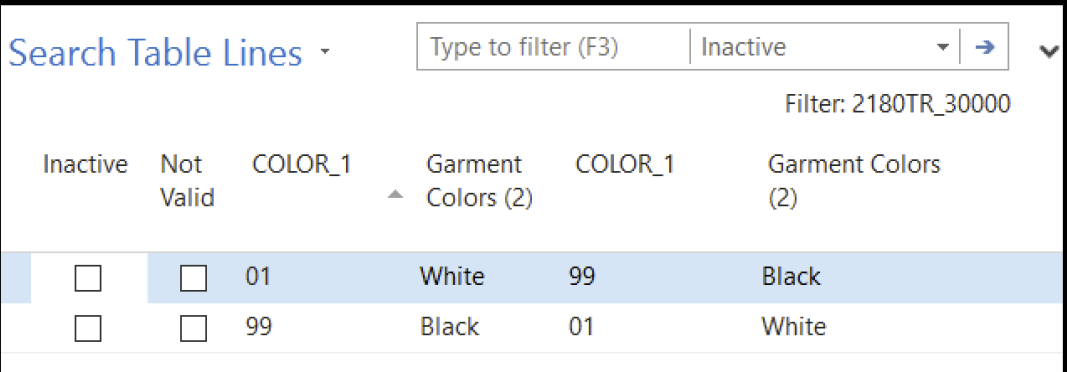This screenshot has width=1067, height=372.
Task: Toggle Inactive checkbox in White row
Action: tap(88, 278)
